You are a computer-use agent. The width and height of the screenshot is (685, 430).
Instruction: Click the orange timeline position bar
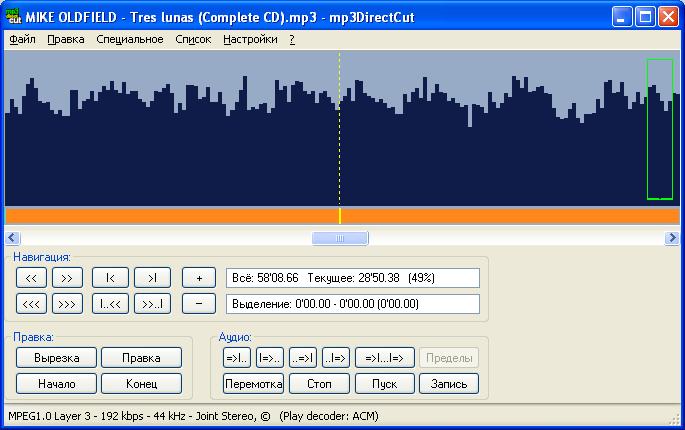click(x=200, y=216)
